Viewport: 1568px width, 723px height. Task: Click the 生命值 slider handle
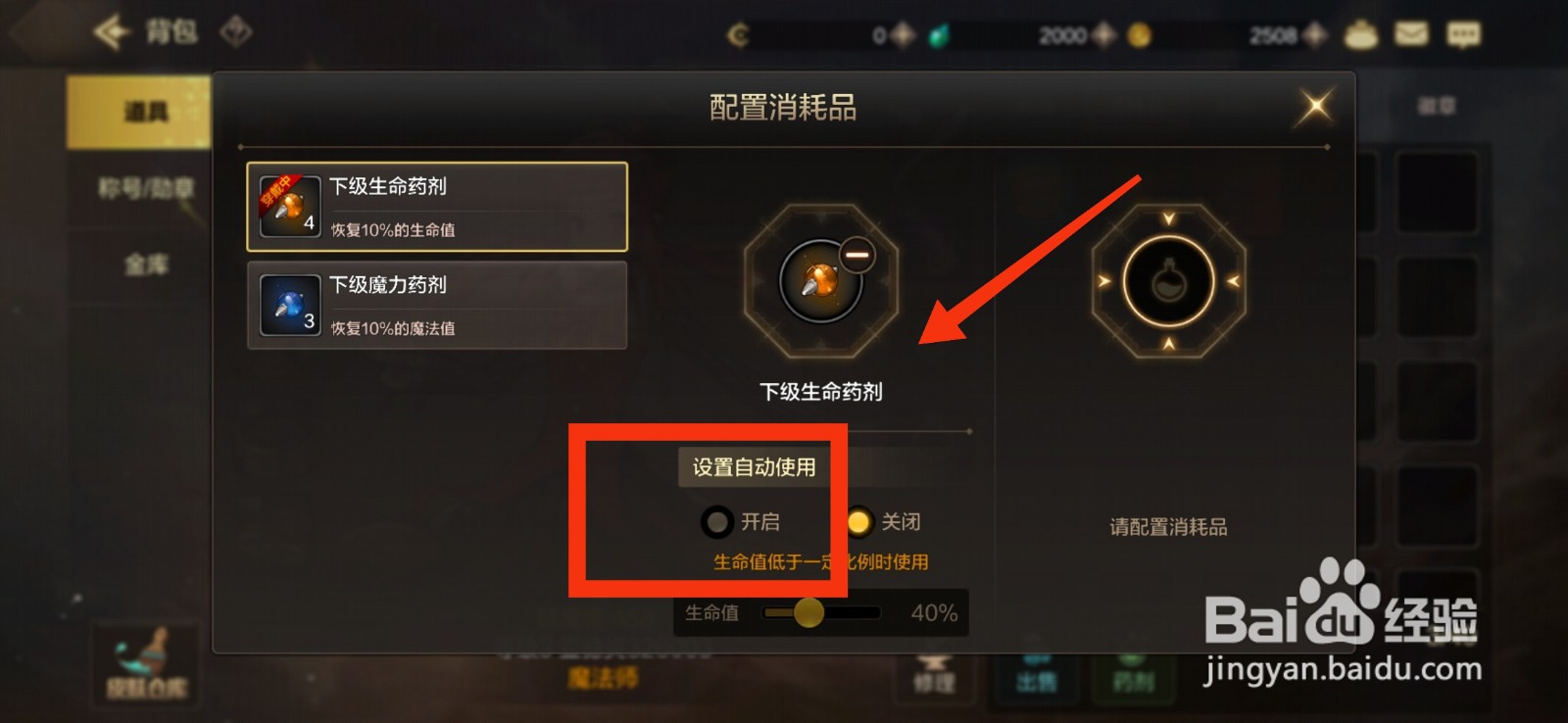tap(808, 612)
